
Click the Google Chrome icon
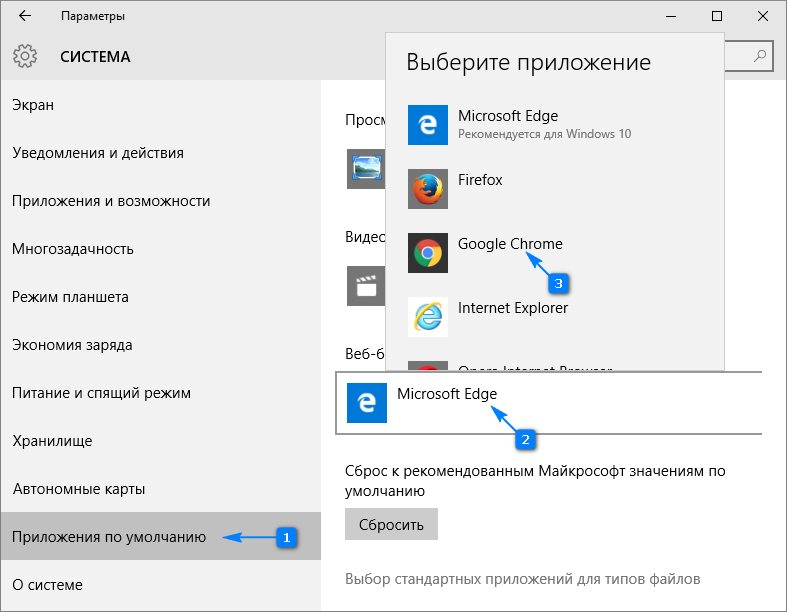tap(427, 253)
